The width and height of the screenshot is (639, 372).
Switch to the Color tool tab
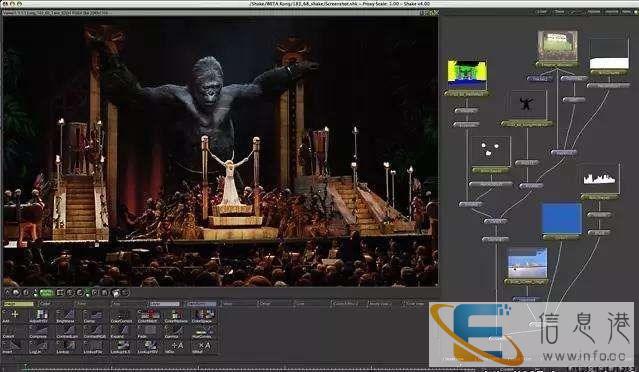click(46, 304)
